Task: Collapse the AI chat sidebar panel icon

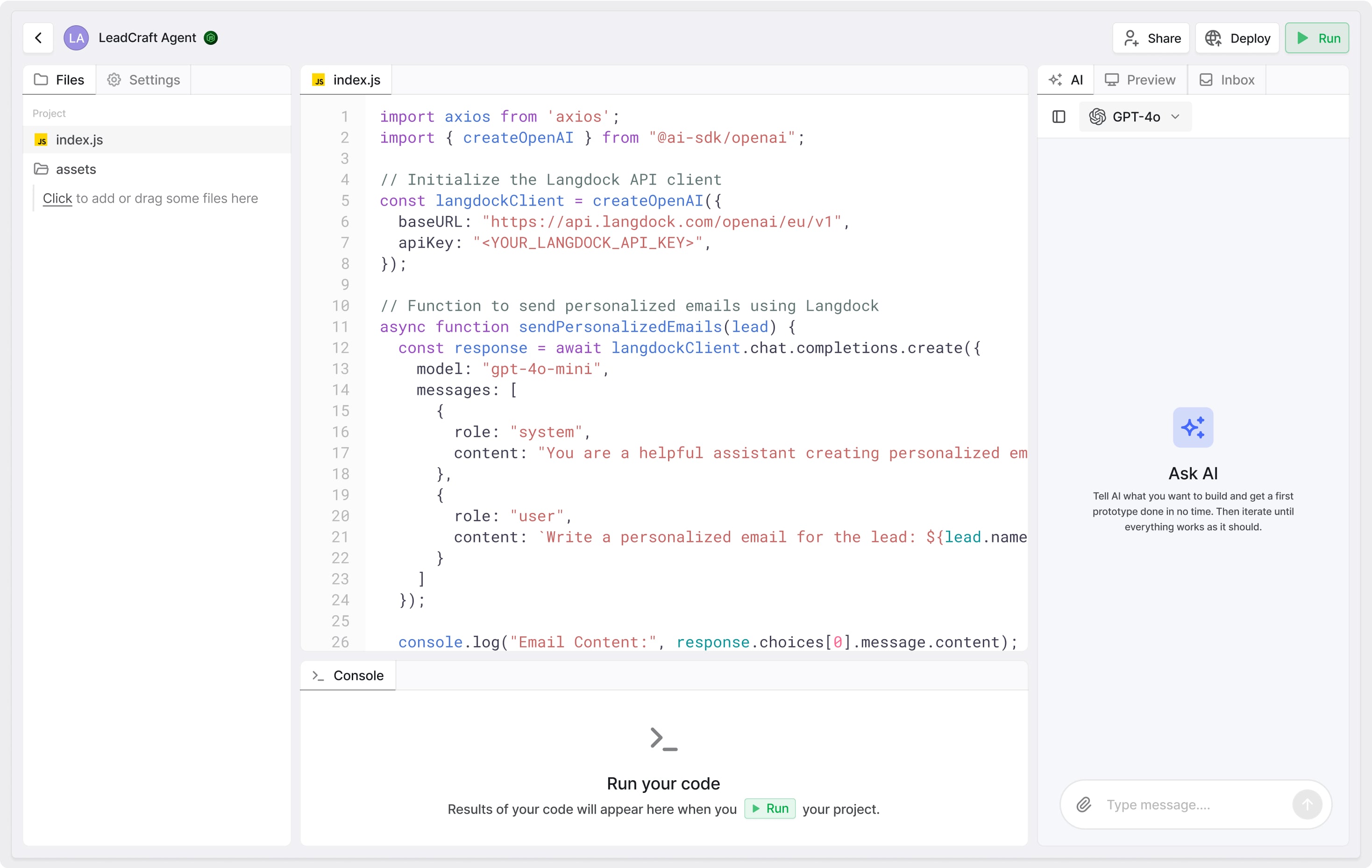Action: tap(1059, 117)
